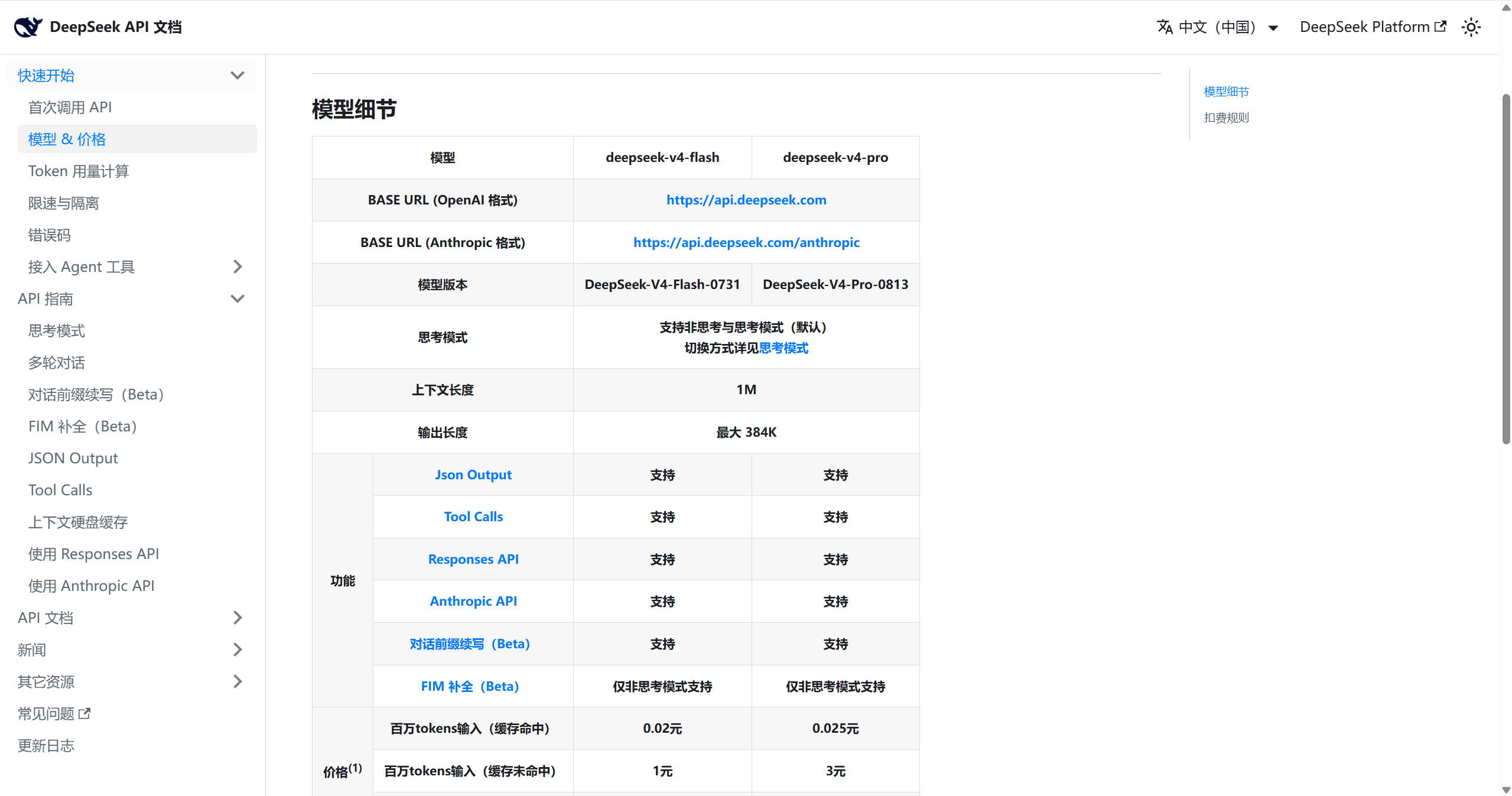
Task: Click the DeepSeek-V4-Flash-0731 version cell
Action: (662, 284)
